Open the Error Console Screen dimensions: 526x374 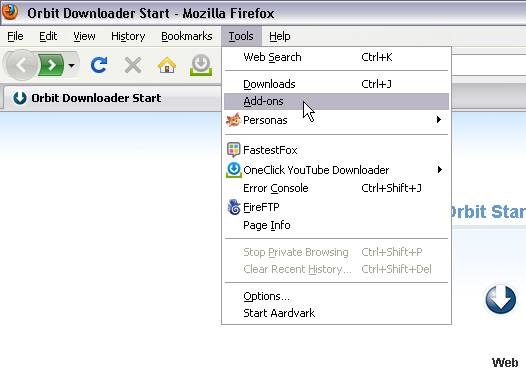pyautogui.click(x=336, y=188)
